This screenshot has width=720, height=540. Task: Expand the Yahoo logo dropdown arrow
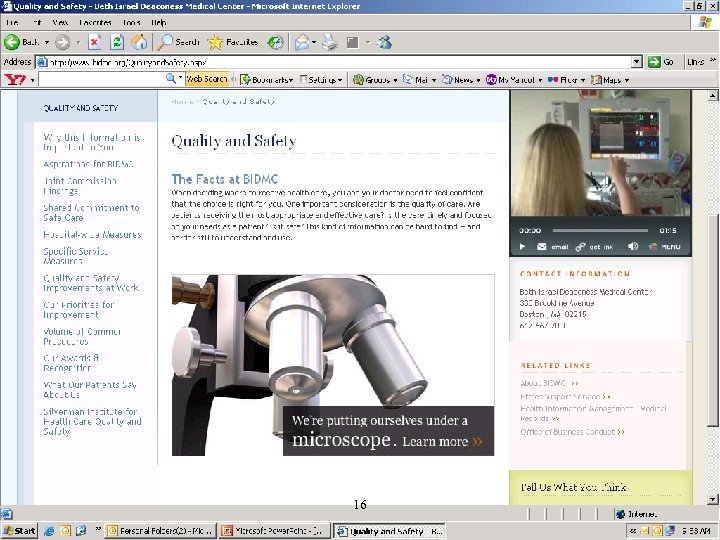click(32, 80)
